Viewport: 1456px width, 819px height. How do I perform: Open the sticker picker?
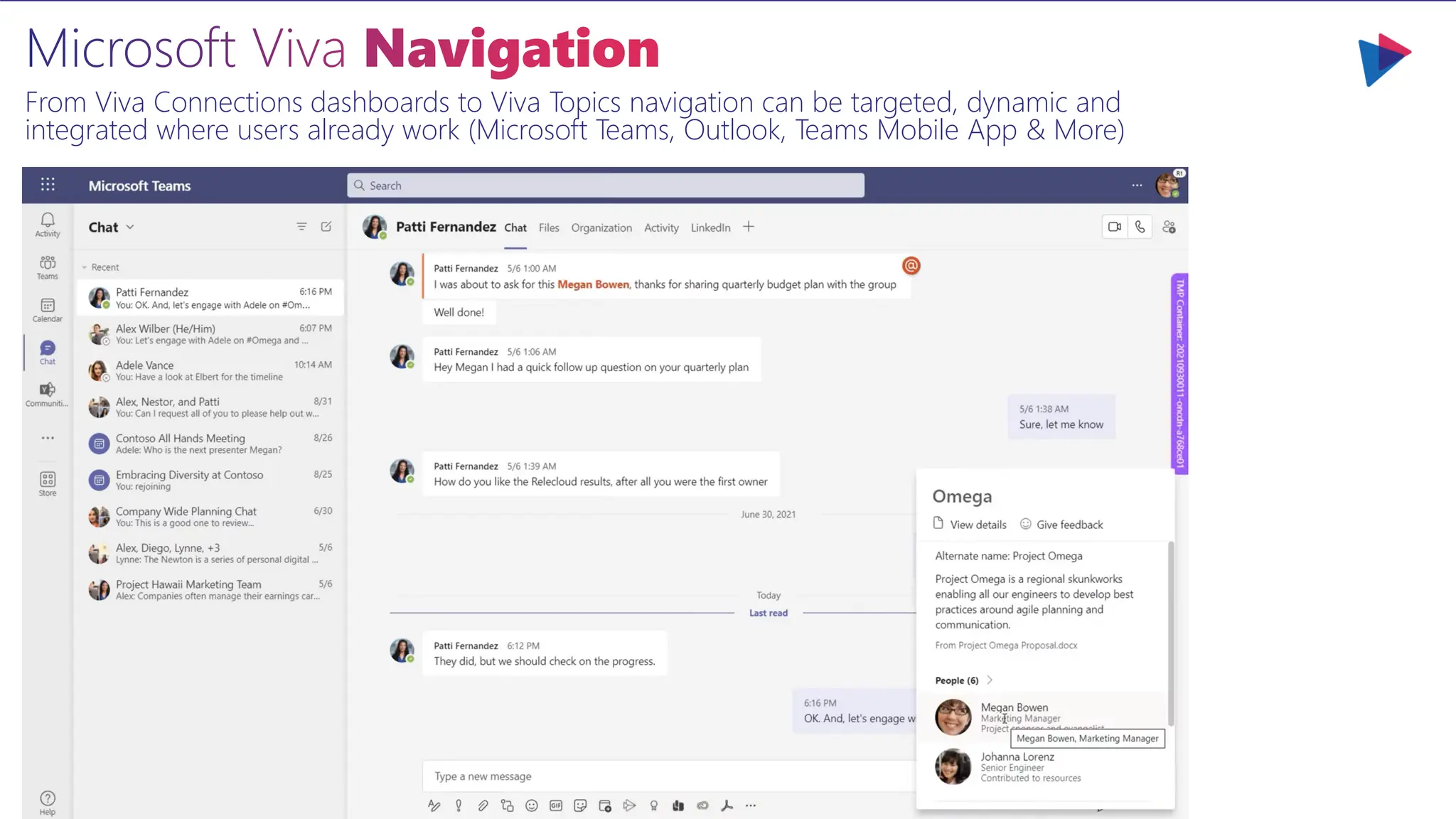click(580, 805)
